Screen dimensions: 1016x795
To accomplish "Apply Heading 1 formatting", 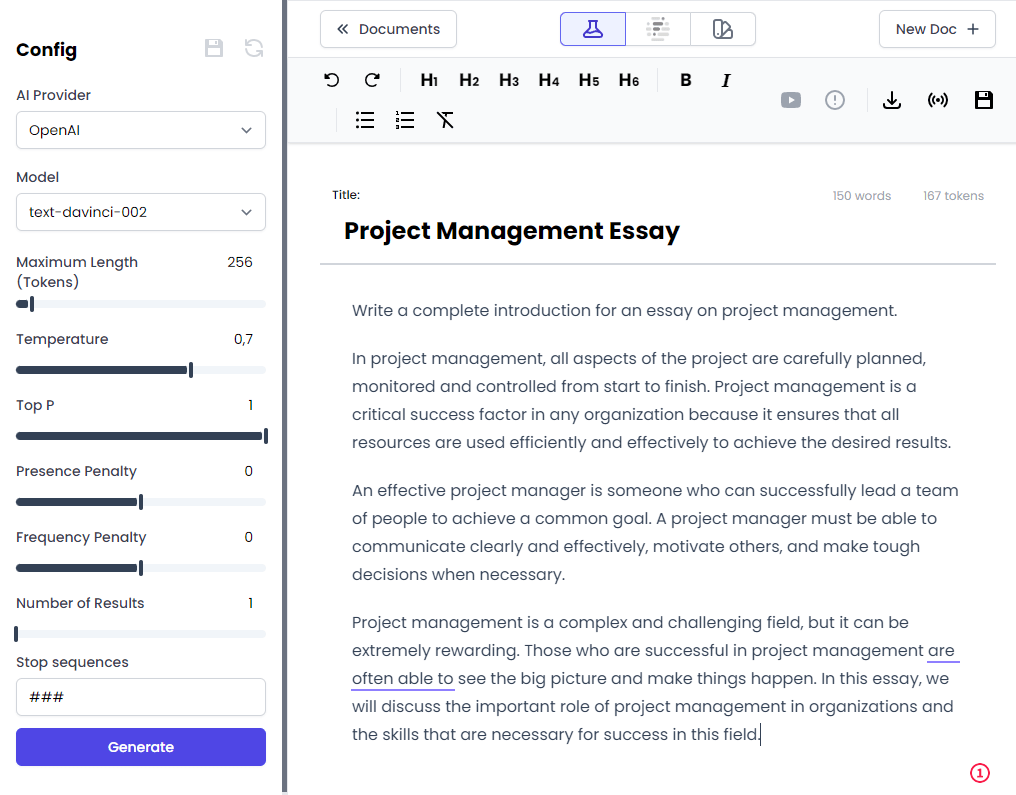I will click(429, 80).
